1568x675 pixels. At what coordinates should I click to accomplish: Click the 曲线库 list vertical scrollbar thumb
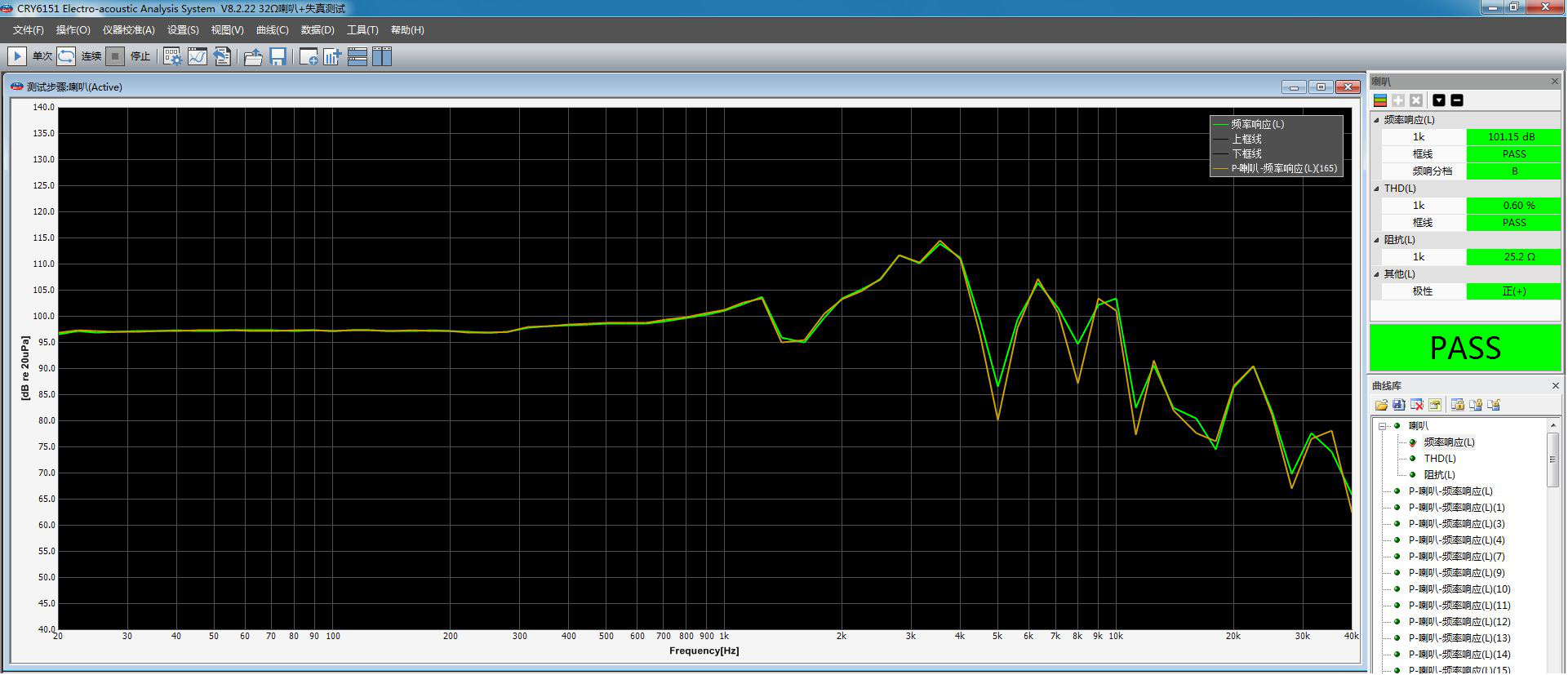[1552, 460]
